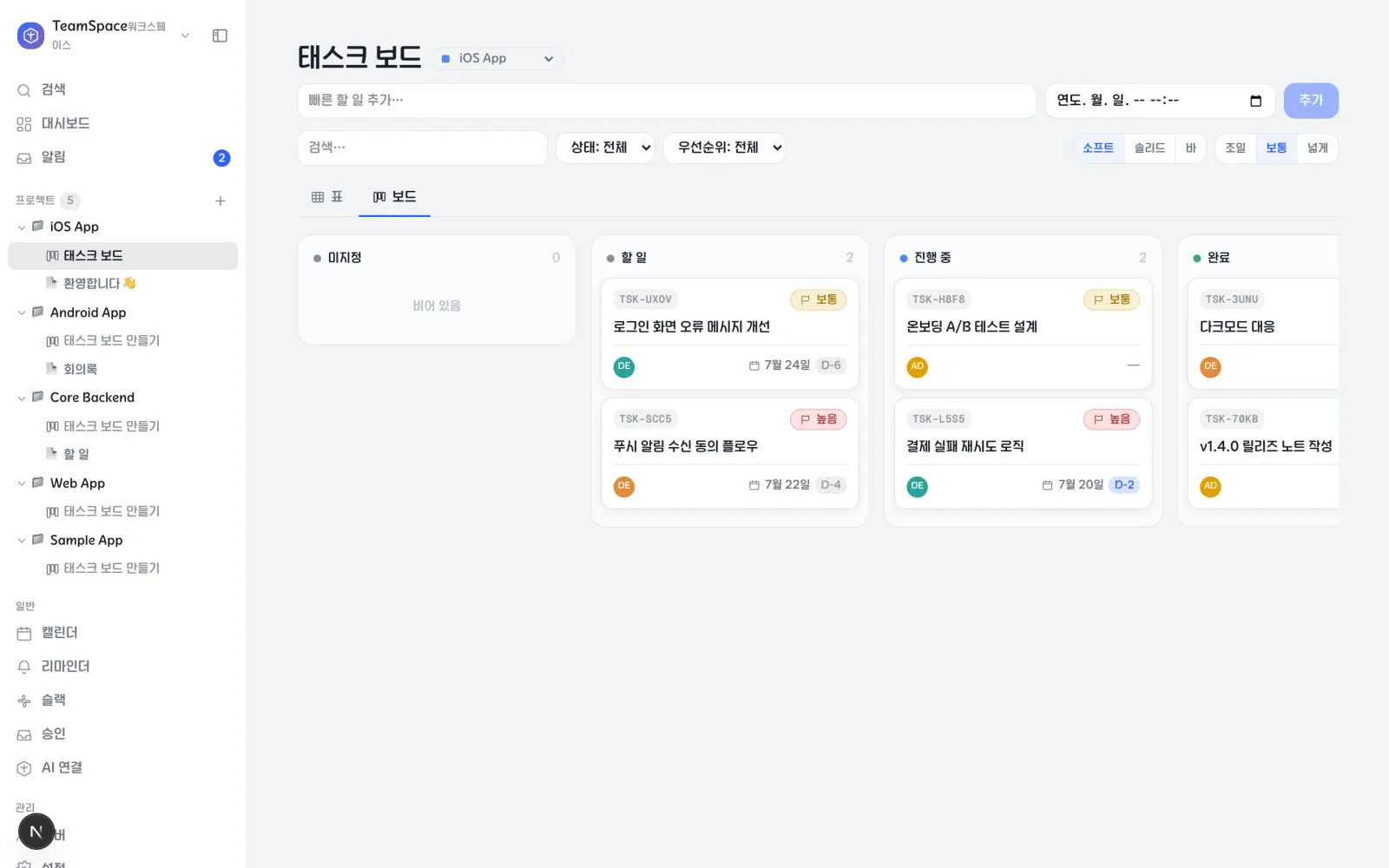Collapse the Android App project tree
The width and height of the screenshot is (1389, 868).
click(x=22, y=312)
